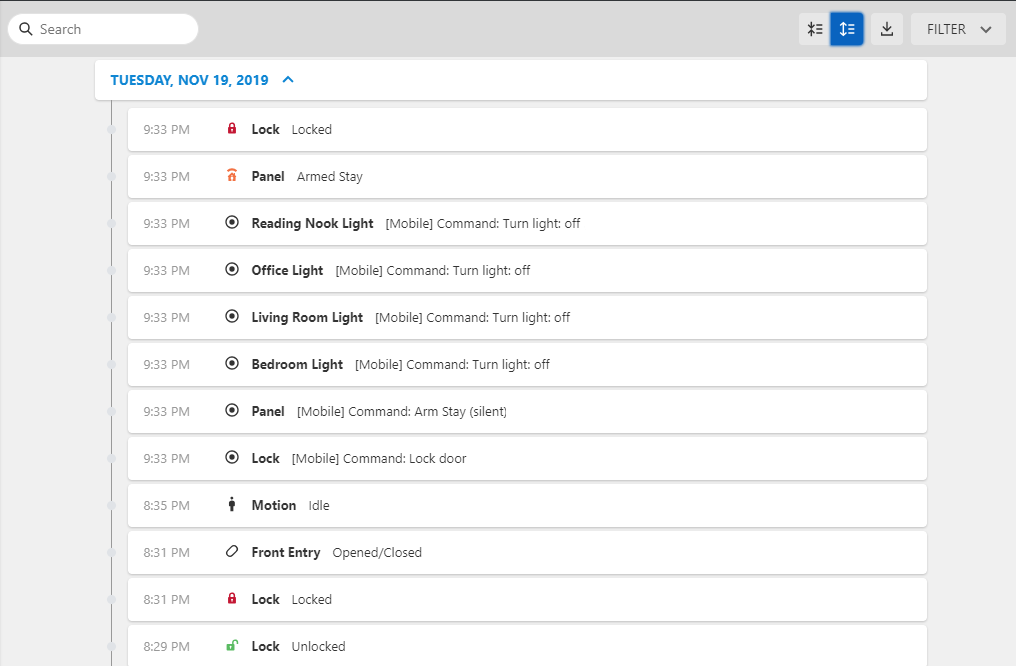1016x666 pixels.
Task: Click the magnifier icon in the search box
Action: click(26, 29)
